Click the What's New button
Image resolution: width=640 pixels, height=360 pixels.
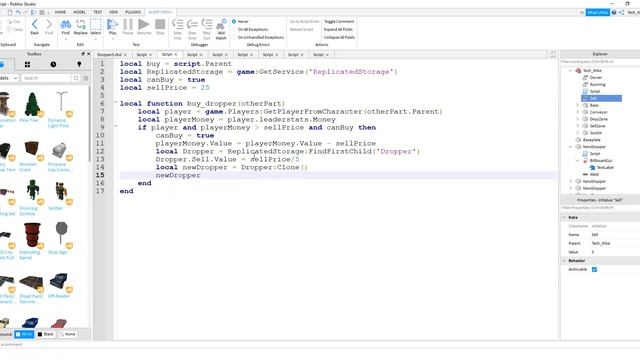(598, 12)
